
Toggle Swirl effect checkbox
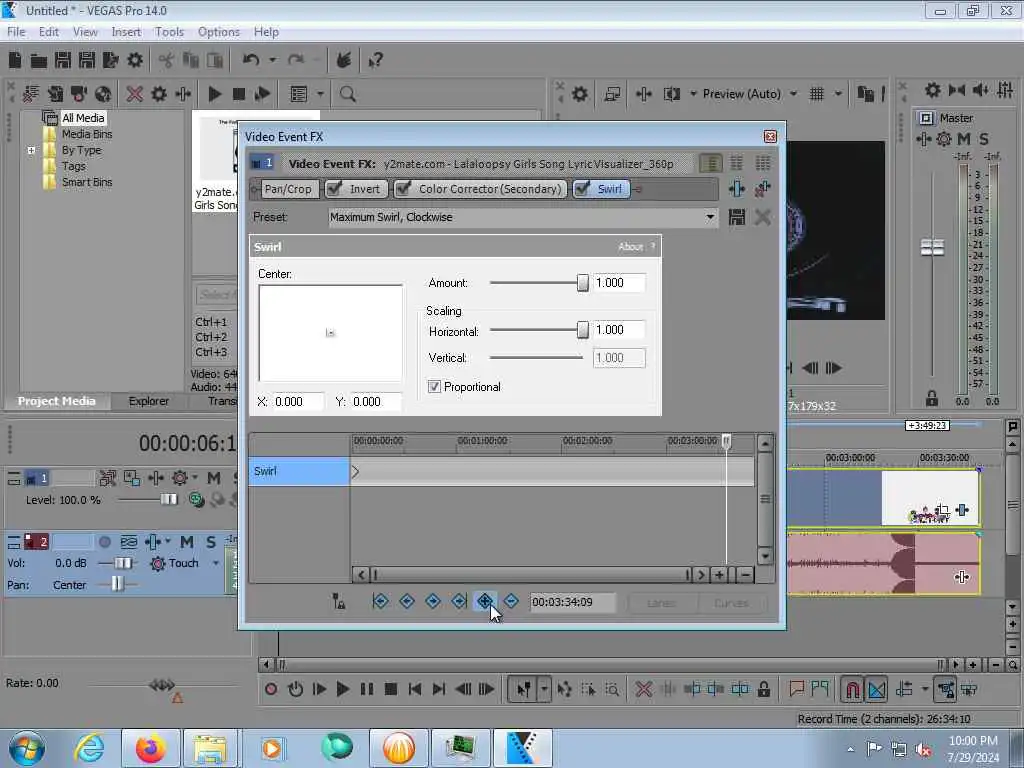tap(582, 189)
